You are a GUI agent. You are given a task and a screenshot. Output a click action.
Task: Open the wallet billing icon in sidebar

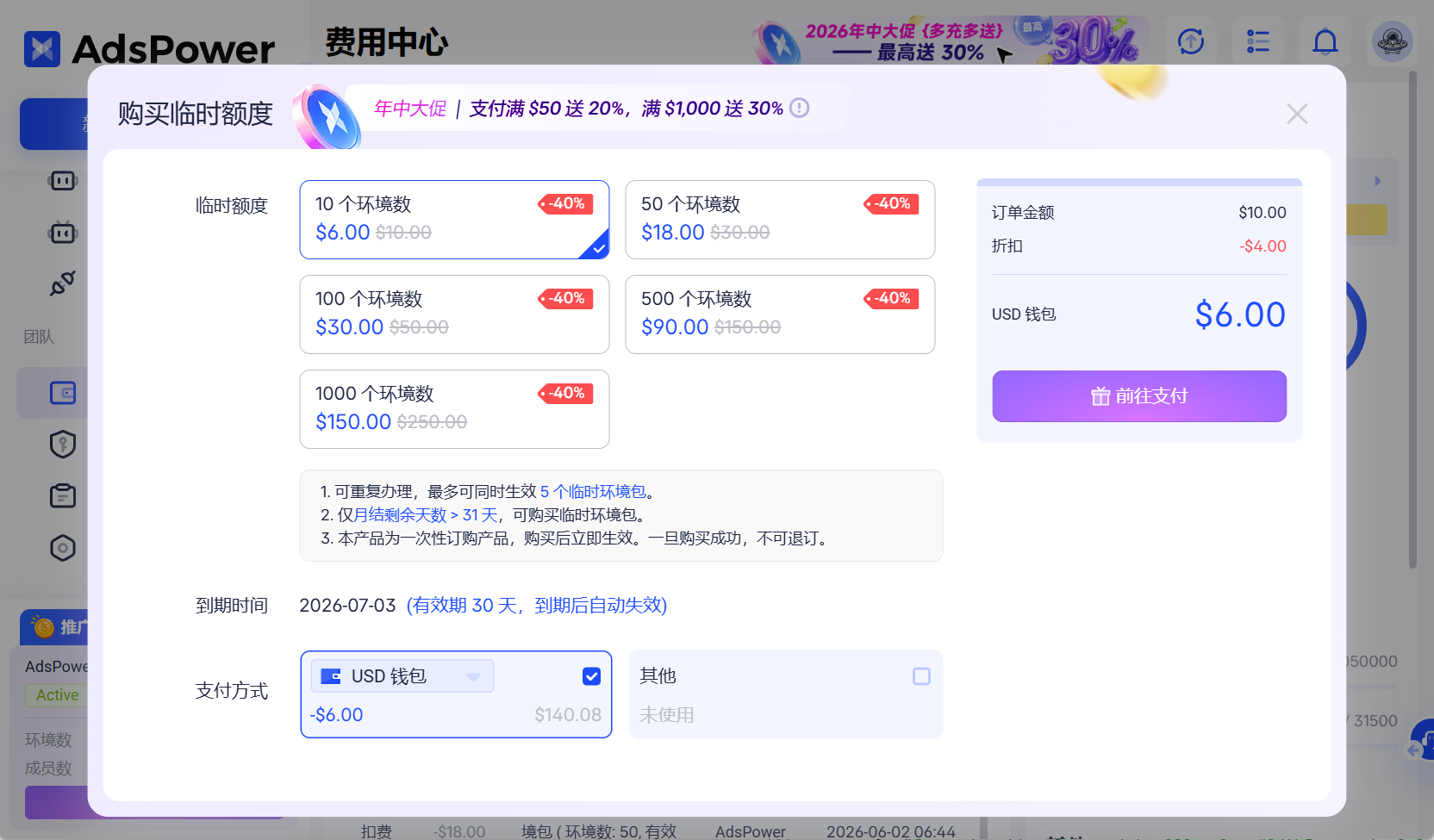(x=63, y=393)
